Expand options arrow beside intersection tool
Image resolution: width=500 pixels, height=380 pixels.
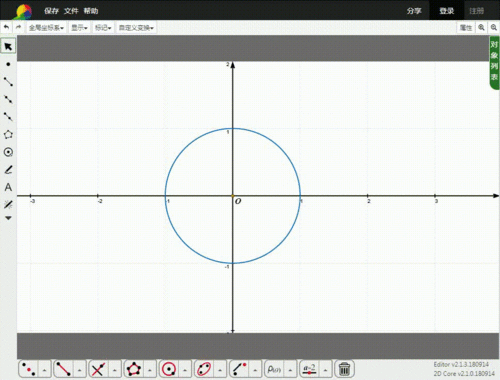tap(115, 369)
